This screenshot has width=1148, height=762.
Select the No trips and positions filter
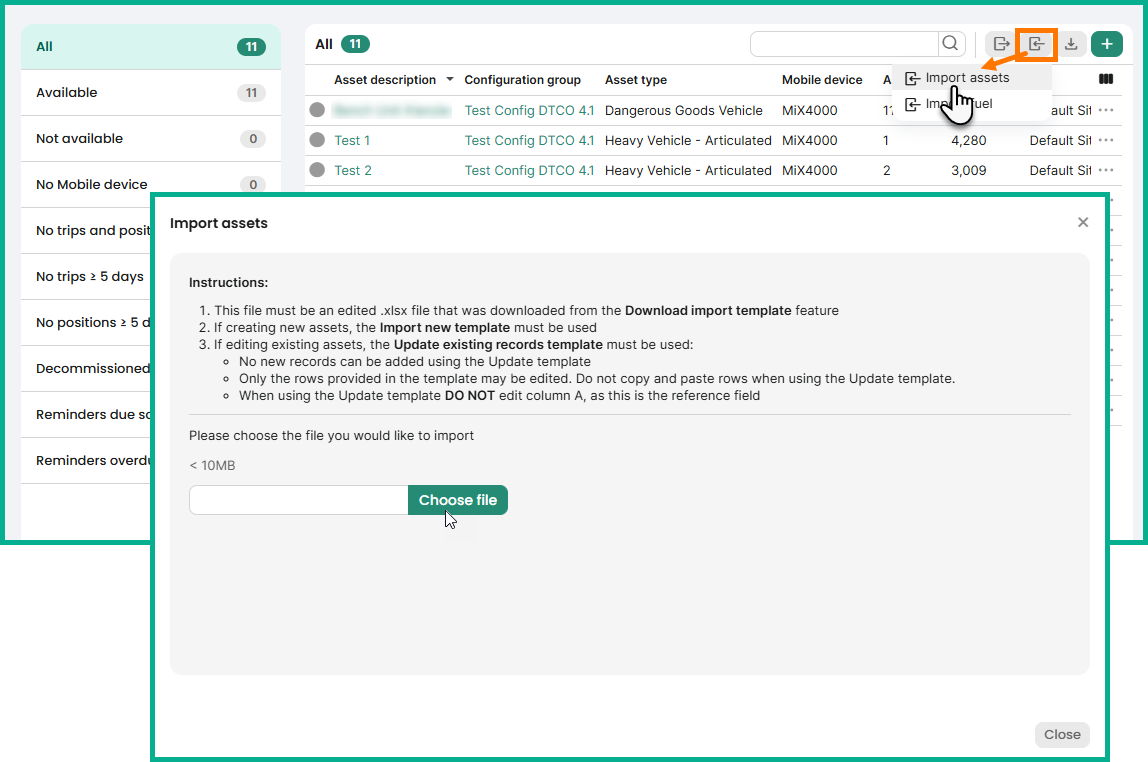pos(86,231)
